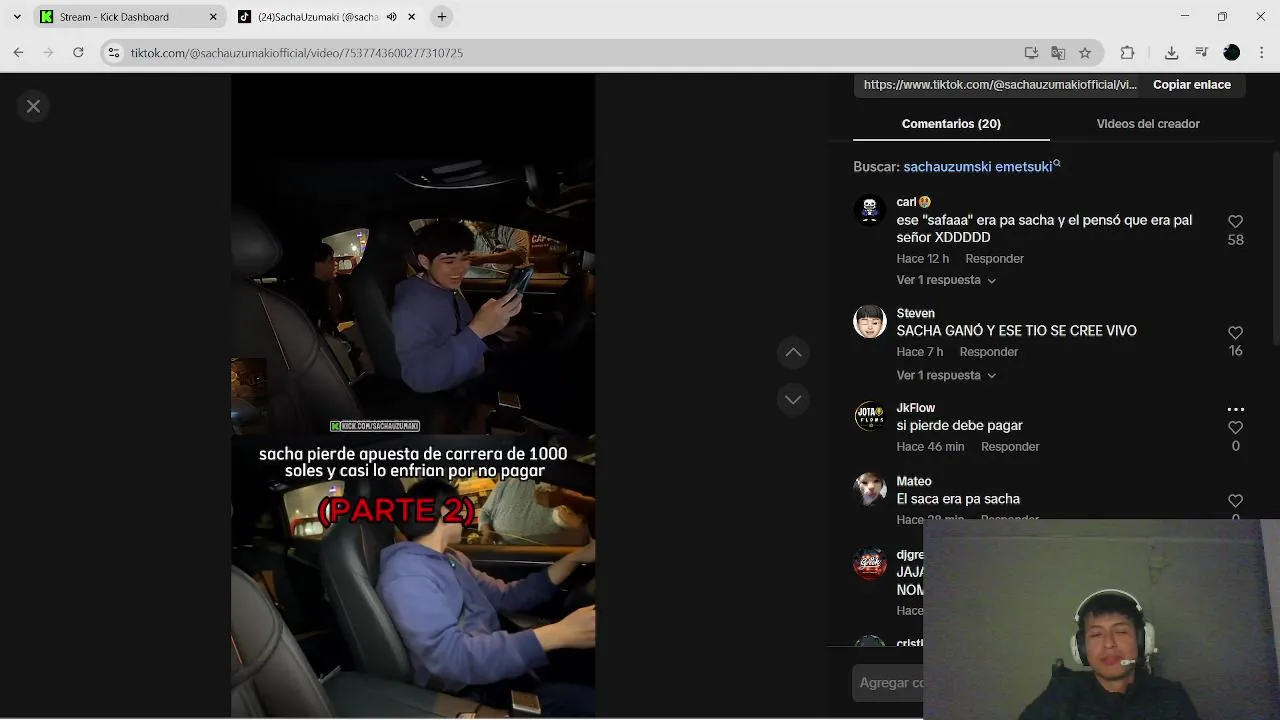Screen dimensions: 1280x720
Task: Go back in browser history
Action: tap(18, 53)
